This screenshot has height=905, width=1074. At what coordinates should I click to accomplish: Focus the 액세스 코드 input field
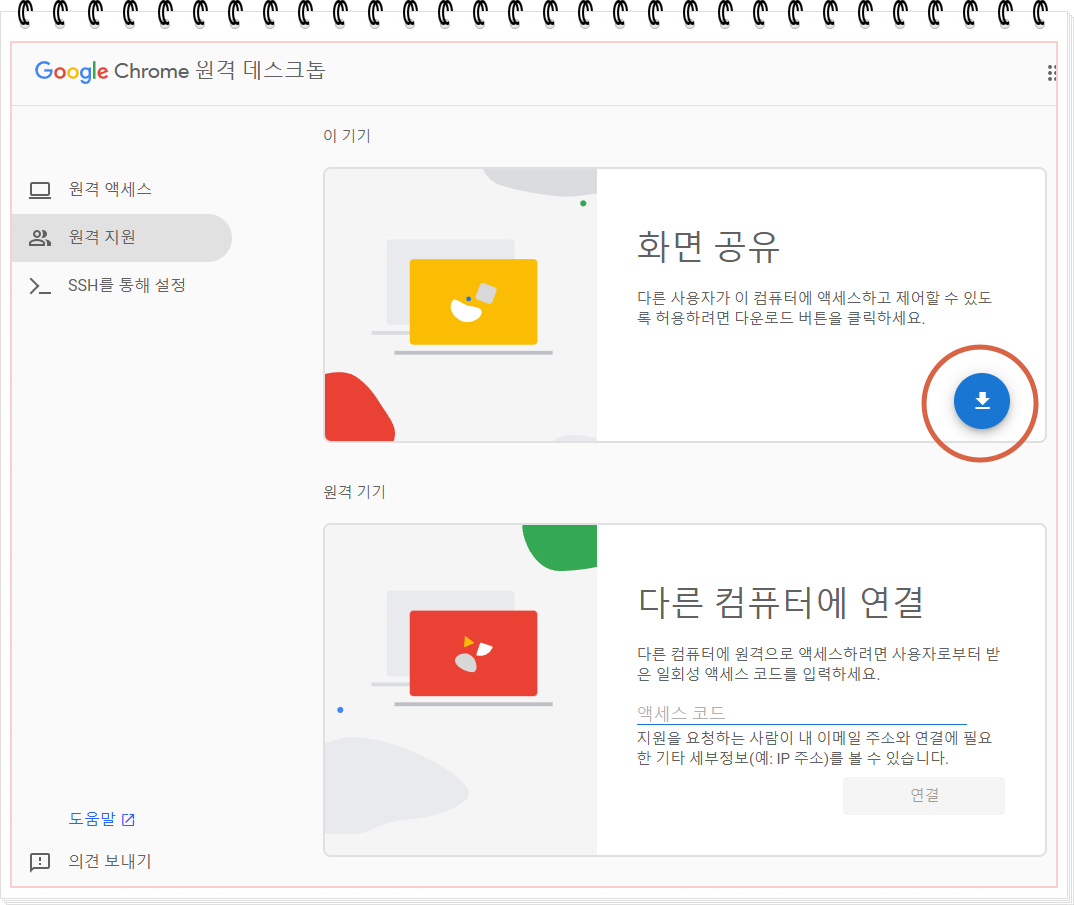[x=801, y=713]
